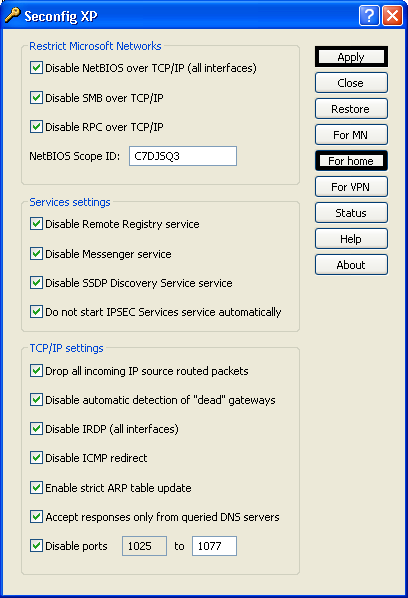Click the Restore button
Image resolution: width=408 pixels, height=598 pixels.
point(351,109)
